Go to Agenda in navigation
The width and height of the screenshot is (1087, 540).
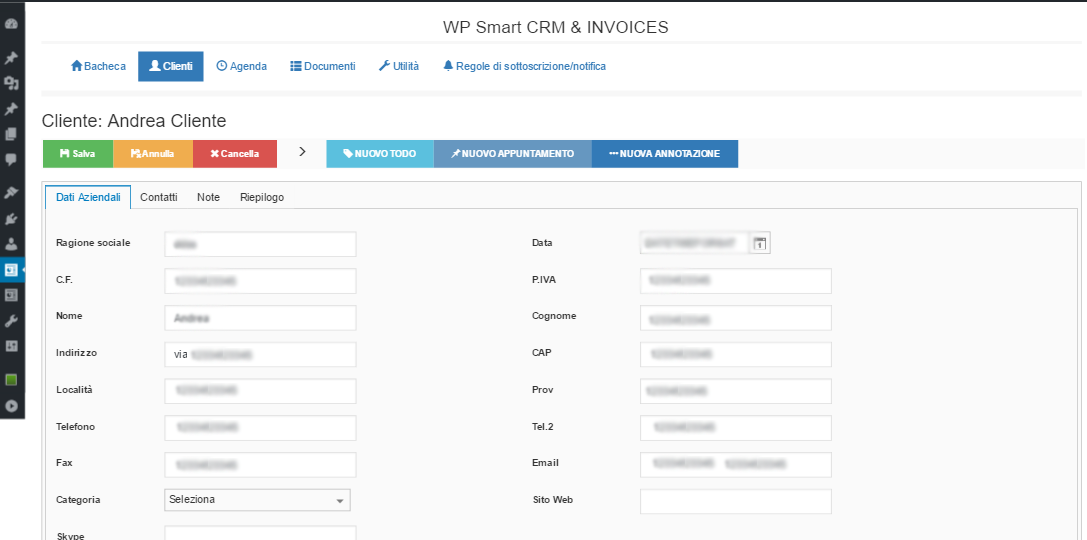pos(242,66)
